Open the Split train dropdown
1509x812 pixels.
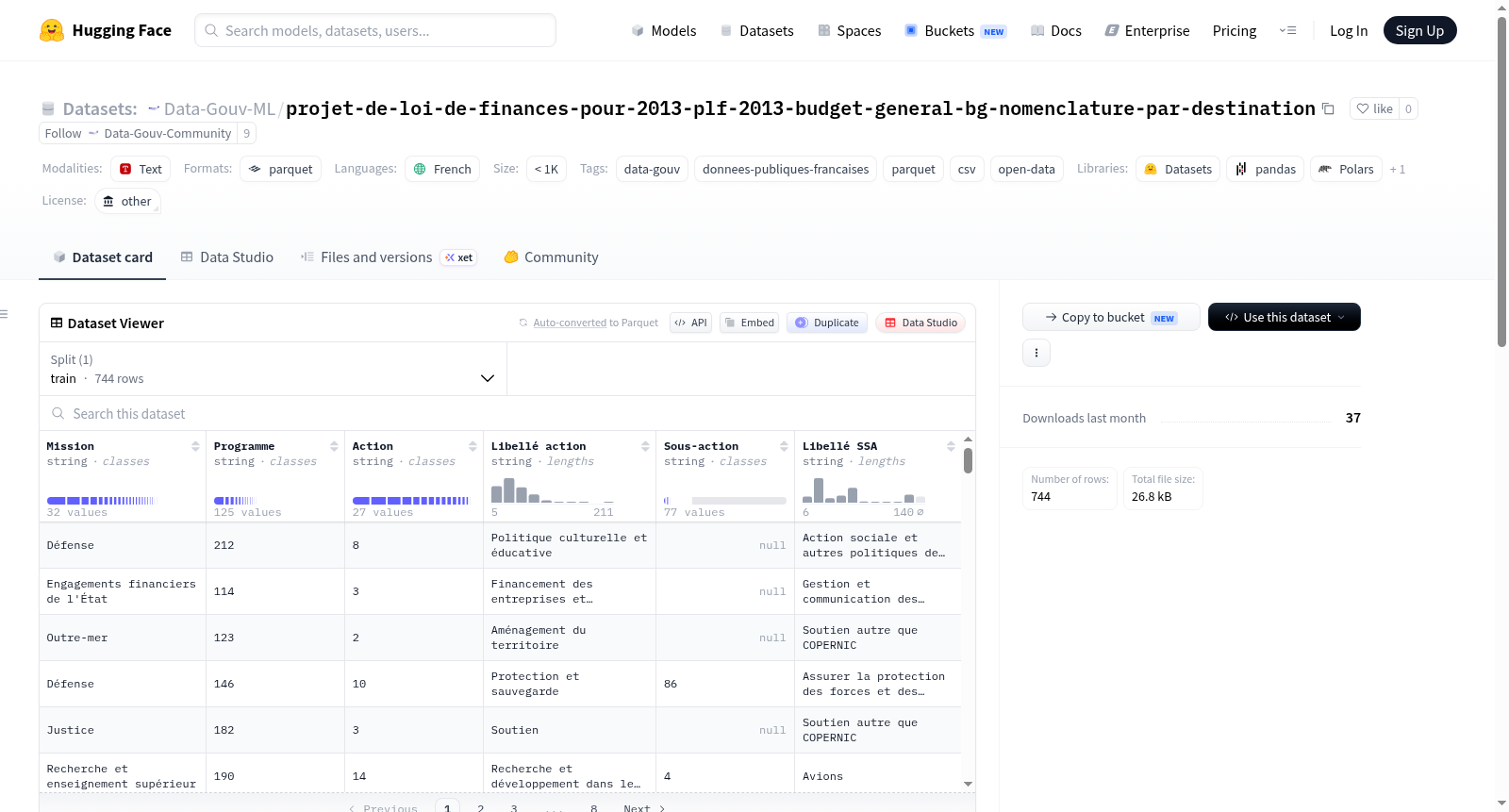(x=274, y=370)
